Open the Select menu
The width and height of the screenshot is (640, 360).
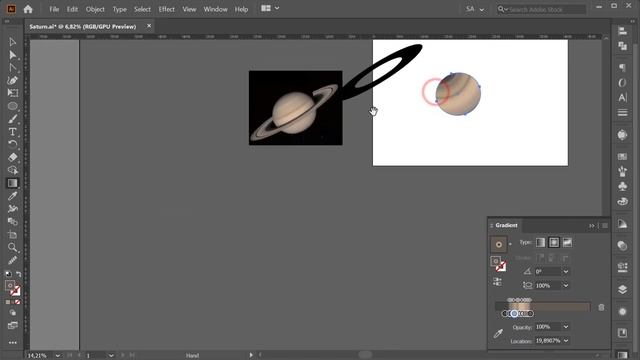[x=142, y=9]
